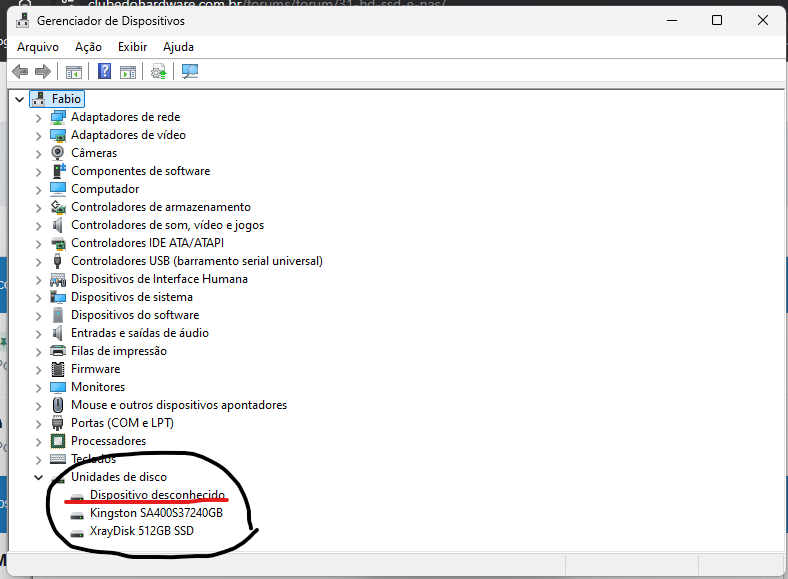The width and height of the screenshot is (788, 579).
Task: Select Kingston SA400S37240GB entry
Action: pos(156,513)
